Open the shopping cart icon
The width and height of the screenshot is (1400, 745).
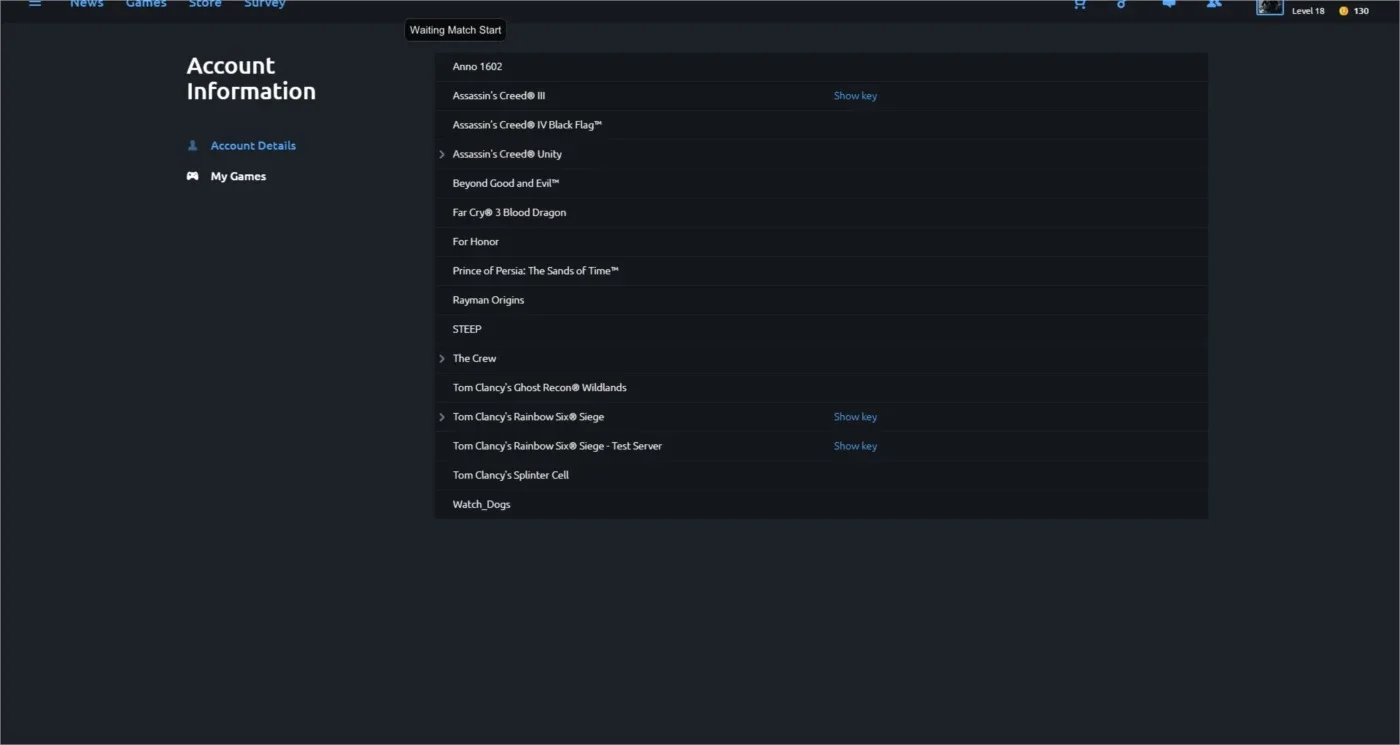[x=1079, y=4]
